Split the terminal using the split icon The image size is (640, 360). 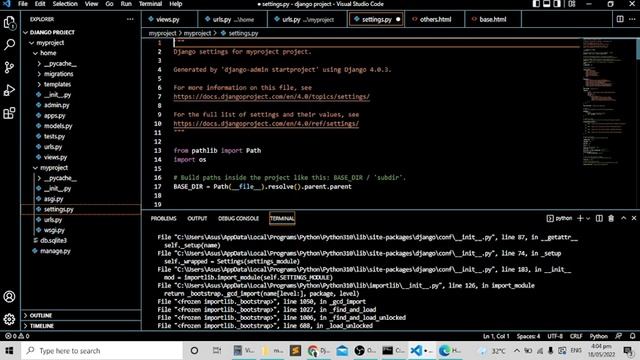click(x=599, y=218)
